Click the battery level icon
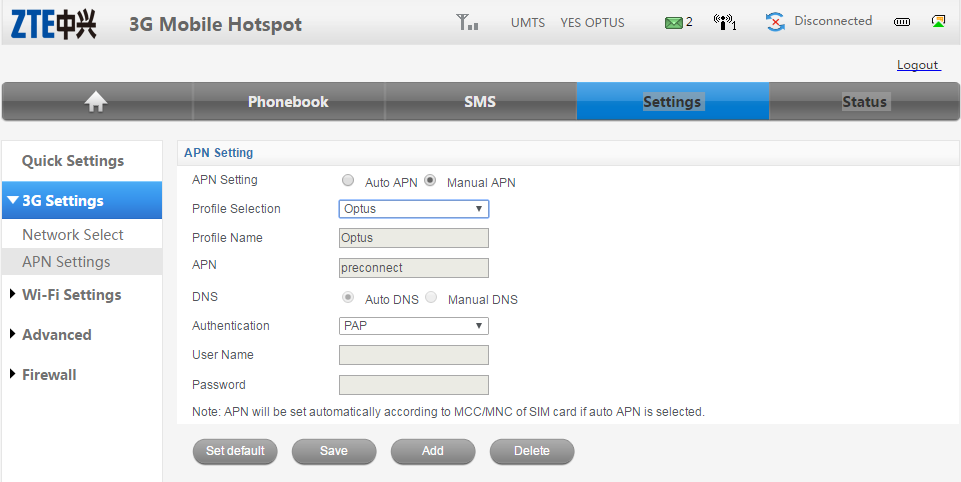Viewport: 961px width, 482px height. pos(902,22)
